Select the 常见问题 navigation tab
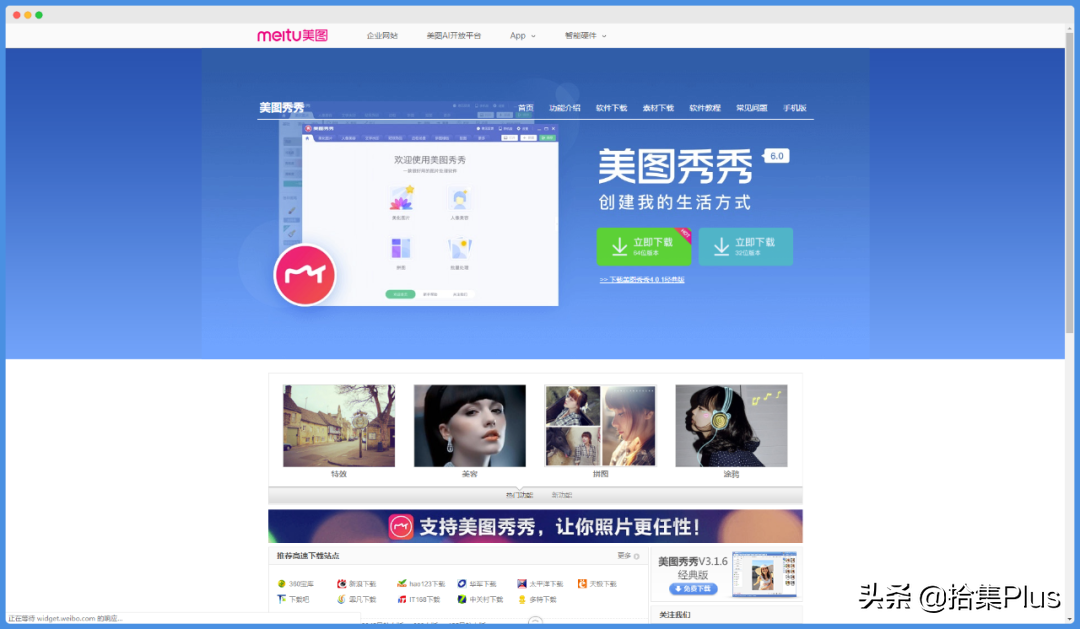The height and width of the screenshot is (629, 1080). (x=751, y=108)
